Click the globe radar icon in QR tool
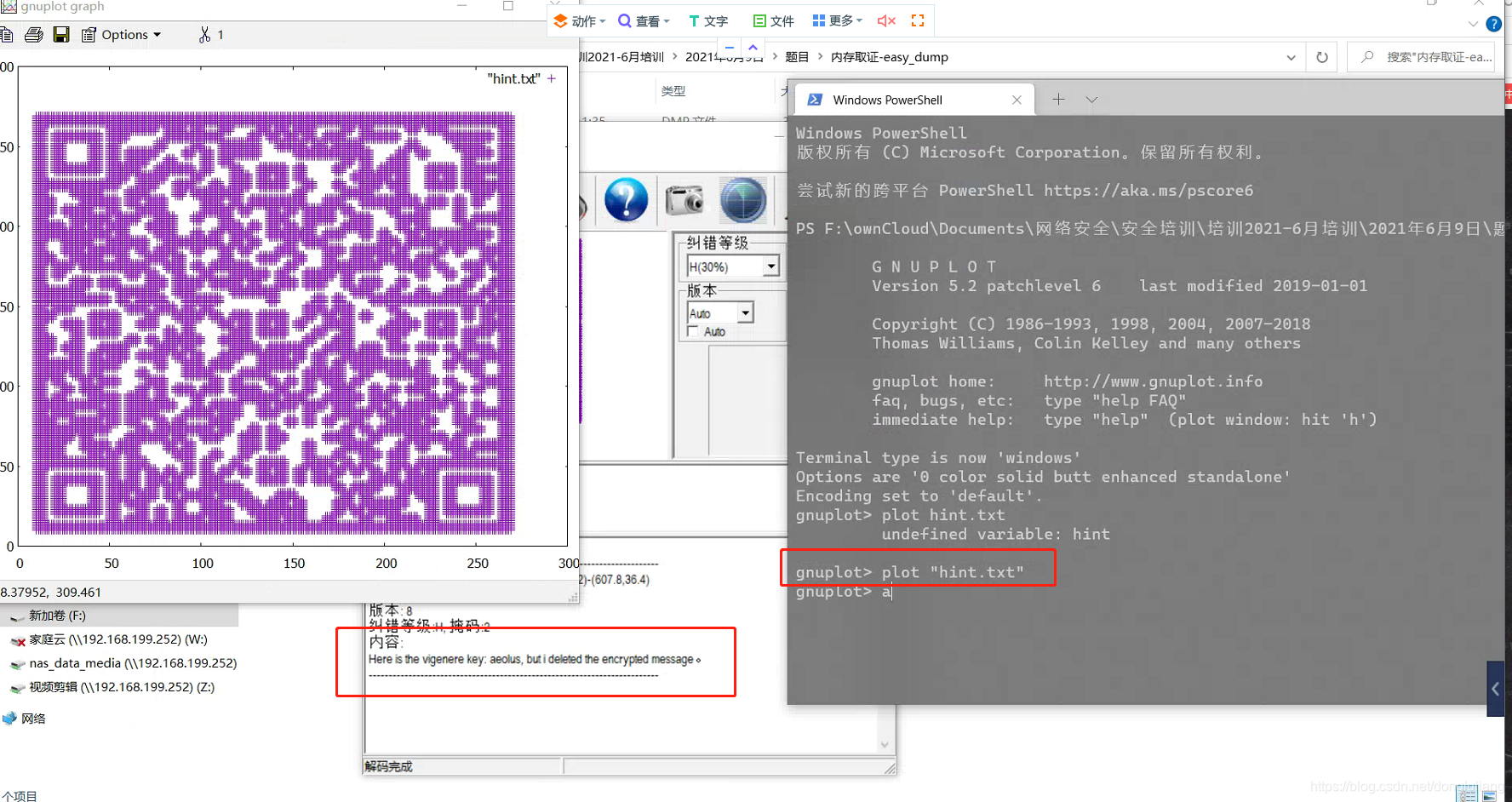 (x=743, y=200)
